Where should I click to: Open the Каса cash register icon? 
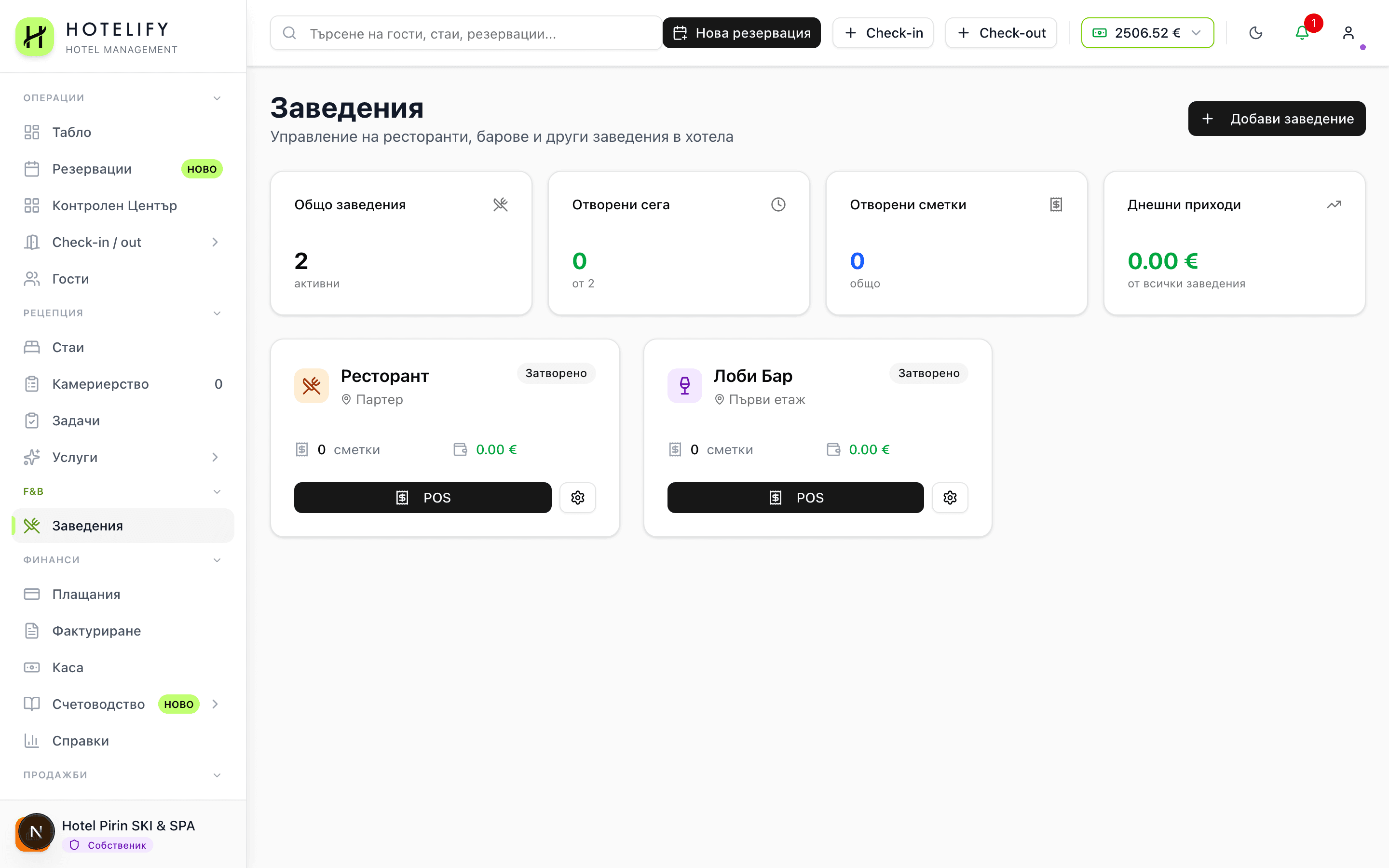tap(32, 667)
